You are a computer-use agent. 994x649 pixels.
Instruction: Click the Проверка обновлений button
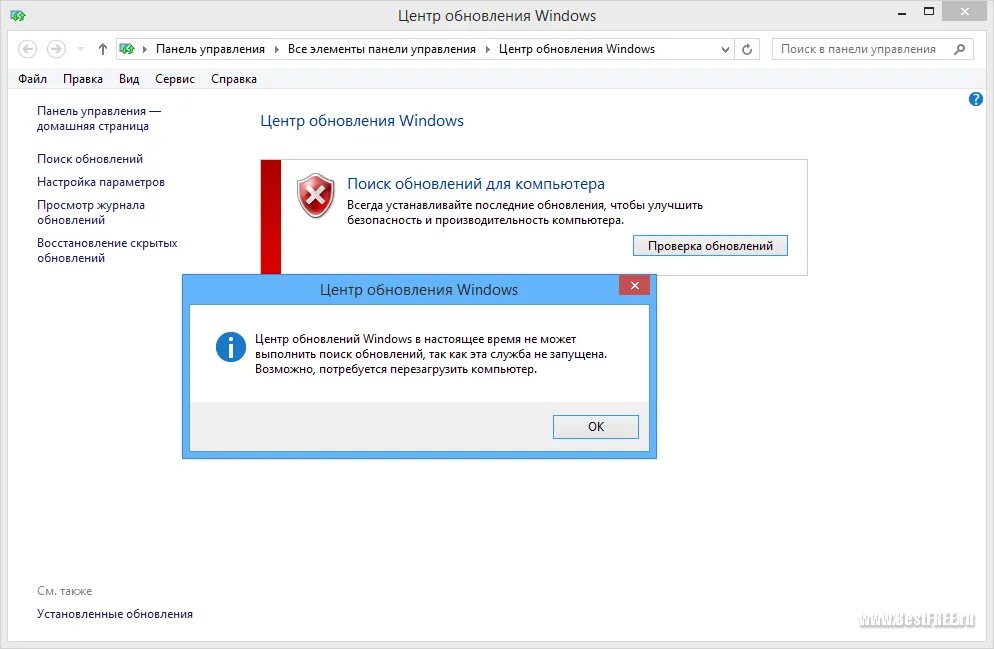pos(710,246)
